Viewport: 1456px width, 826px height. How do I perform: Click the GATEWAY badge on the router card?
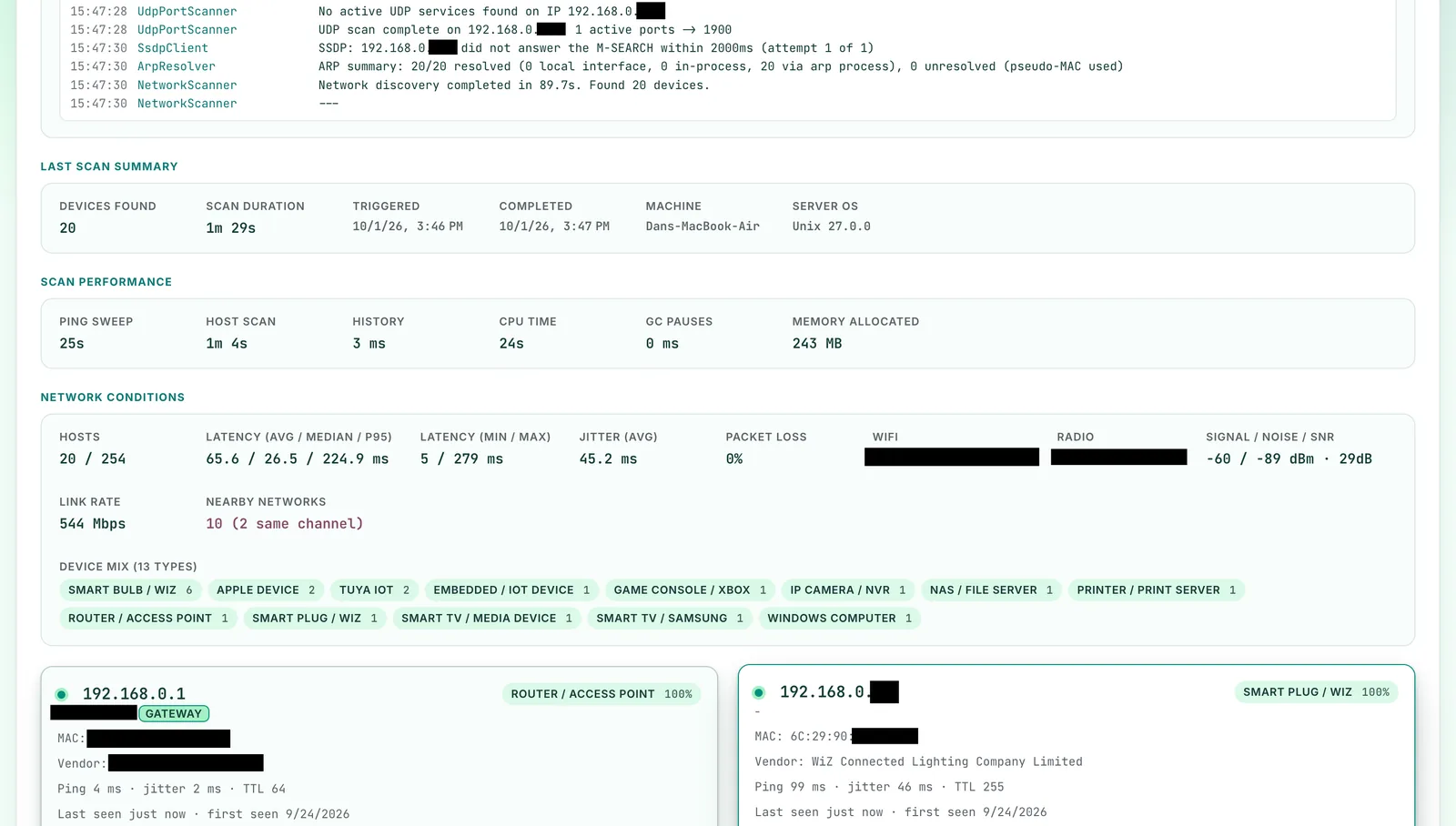click(x=174, y=714)
